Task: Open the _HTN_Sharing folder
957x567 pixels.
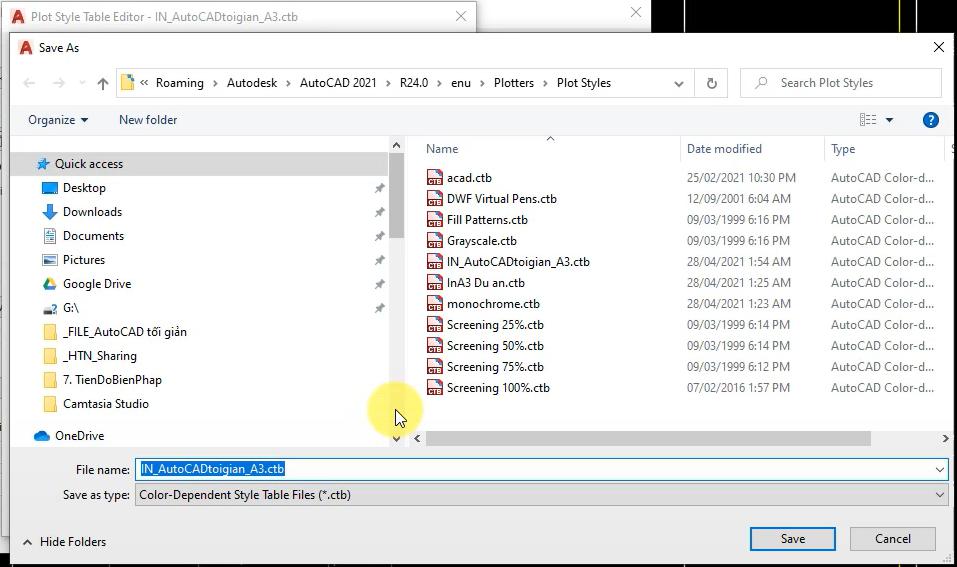Action: tap(99, 356)
